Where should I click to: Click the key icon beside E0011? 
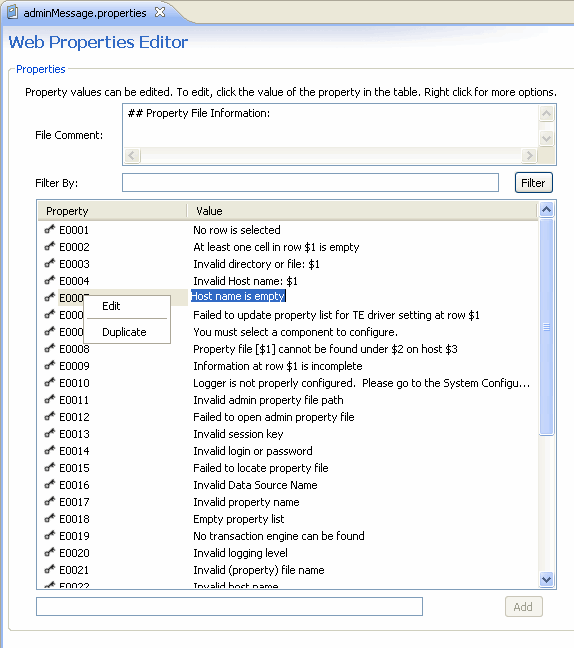(x=50, y=399)
